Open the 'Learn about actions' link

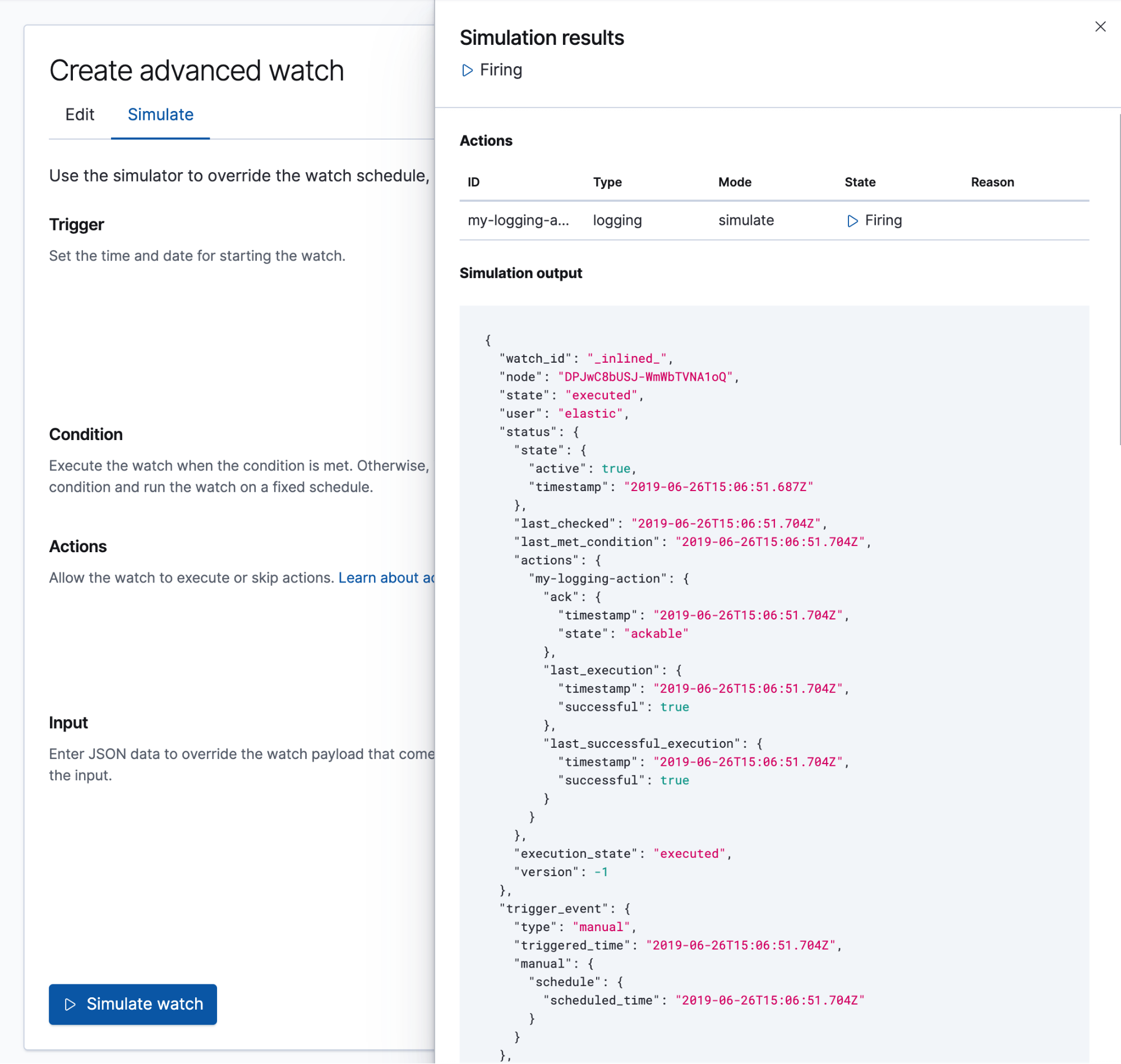(386, 577)
